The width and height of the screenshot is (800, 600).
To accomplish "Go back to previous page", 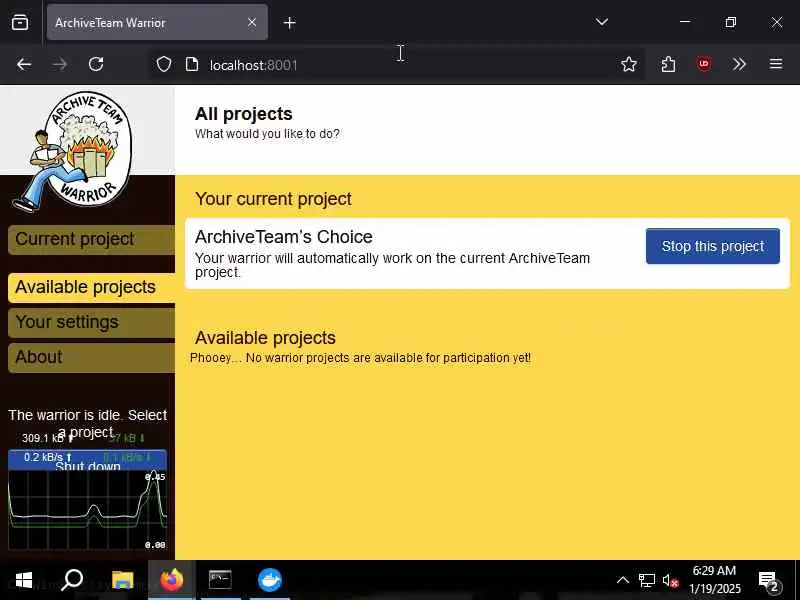I will pos(24,64).
